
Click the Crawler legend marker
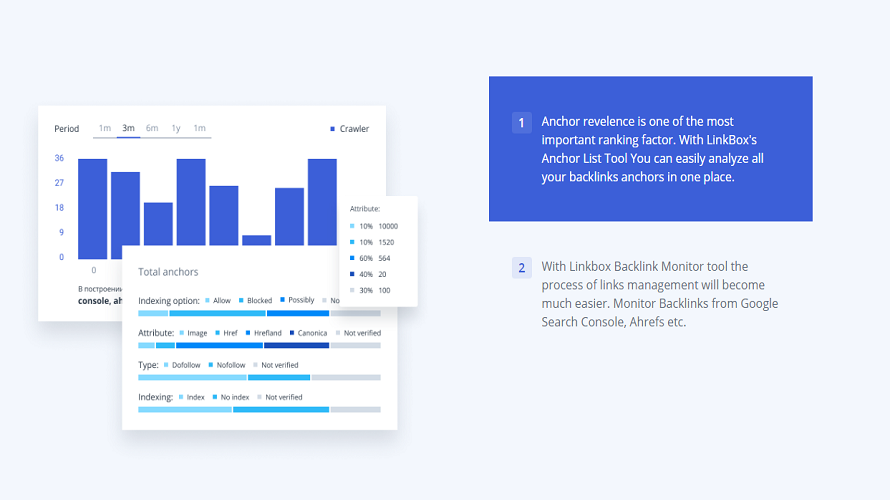tap(333, 129)
